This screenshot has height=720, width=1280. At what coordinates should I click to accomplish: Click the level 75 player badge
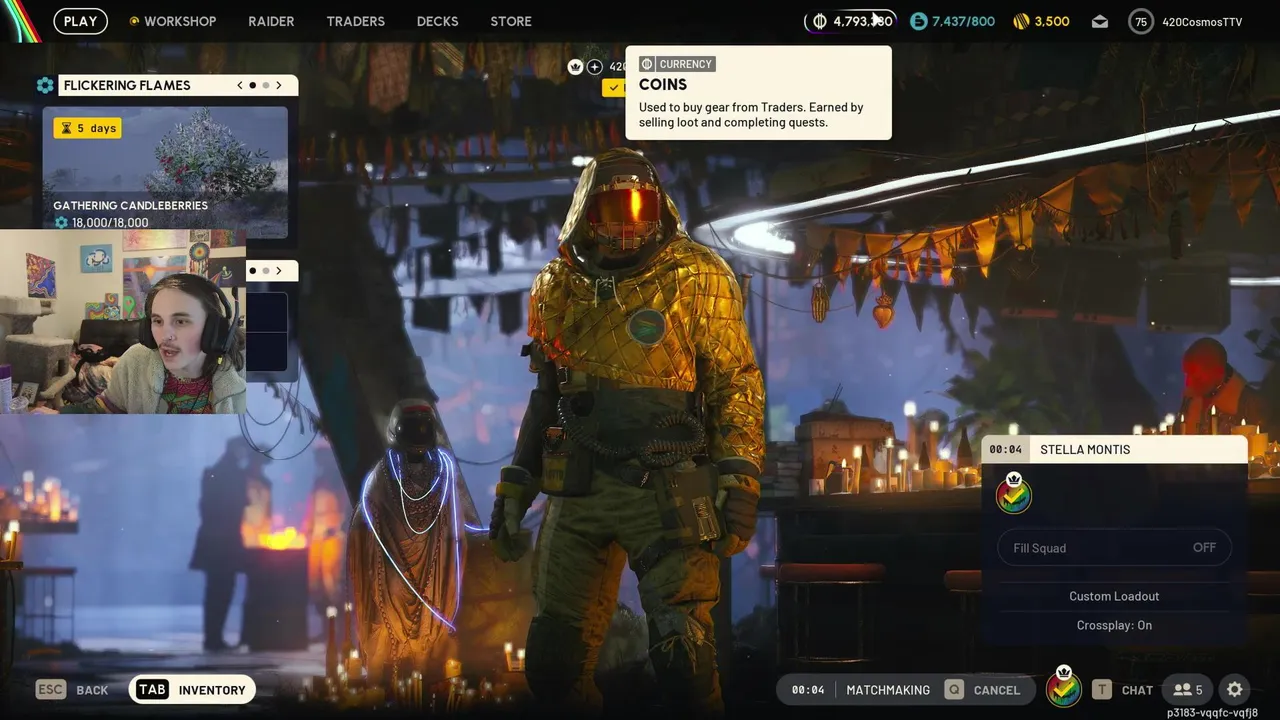(x=1141, y=21)
